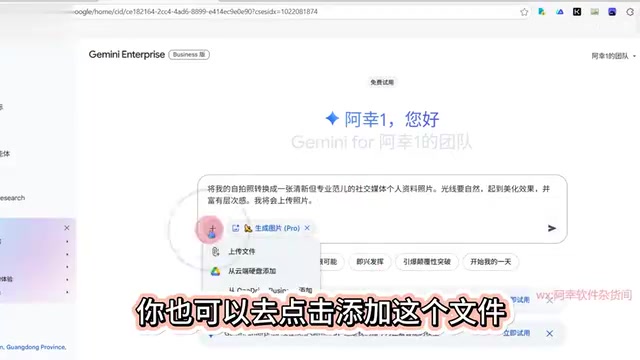Click the picture thumbnail extension icon
This screenshot has width=640, height=360.
[595, 12]
